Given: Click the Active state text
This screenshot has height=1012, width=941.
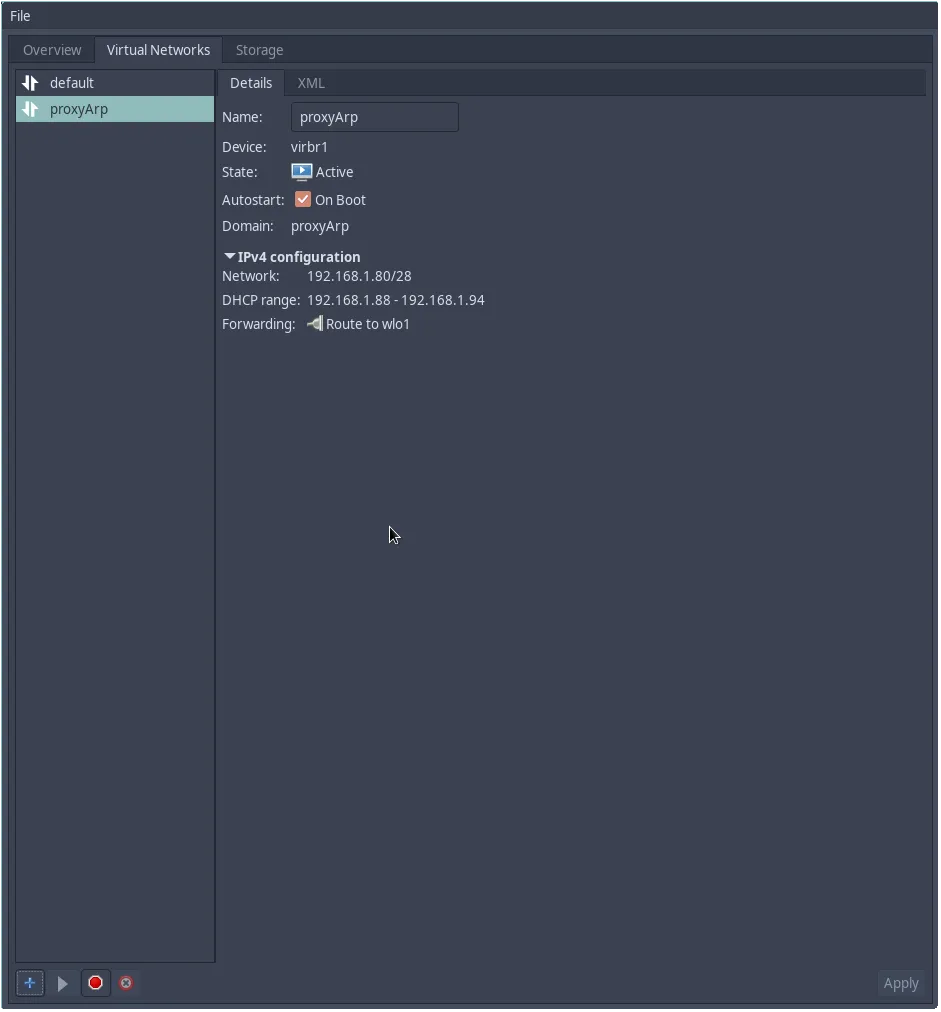Looking at the screenshot, I should [x=334, y=172].
